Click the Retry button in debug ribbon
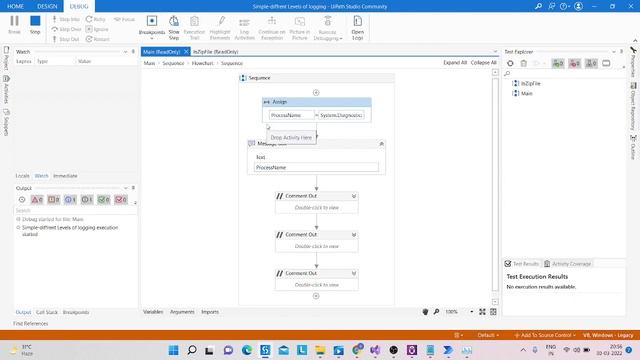The height and width of the screenshot is (360, 640). click(x=96, y=19)
